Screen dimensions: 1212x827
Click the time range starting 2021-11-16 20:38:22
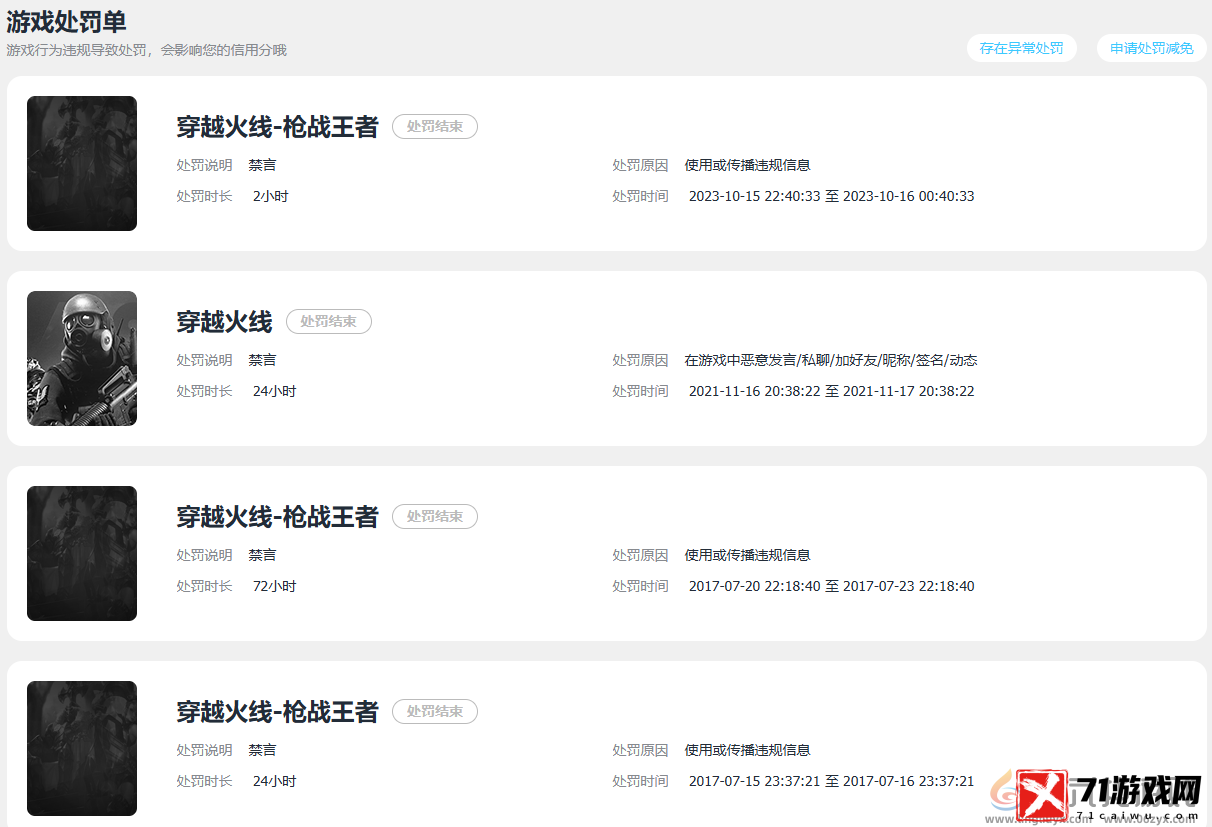(x=832, y=392)
